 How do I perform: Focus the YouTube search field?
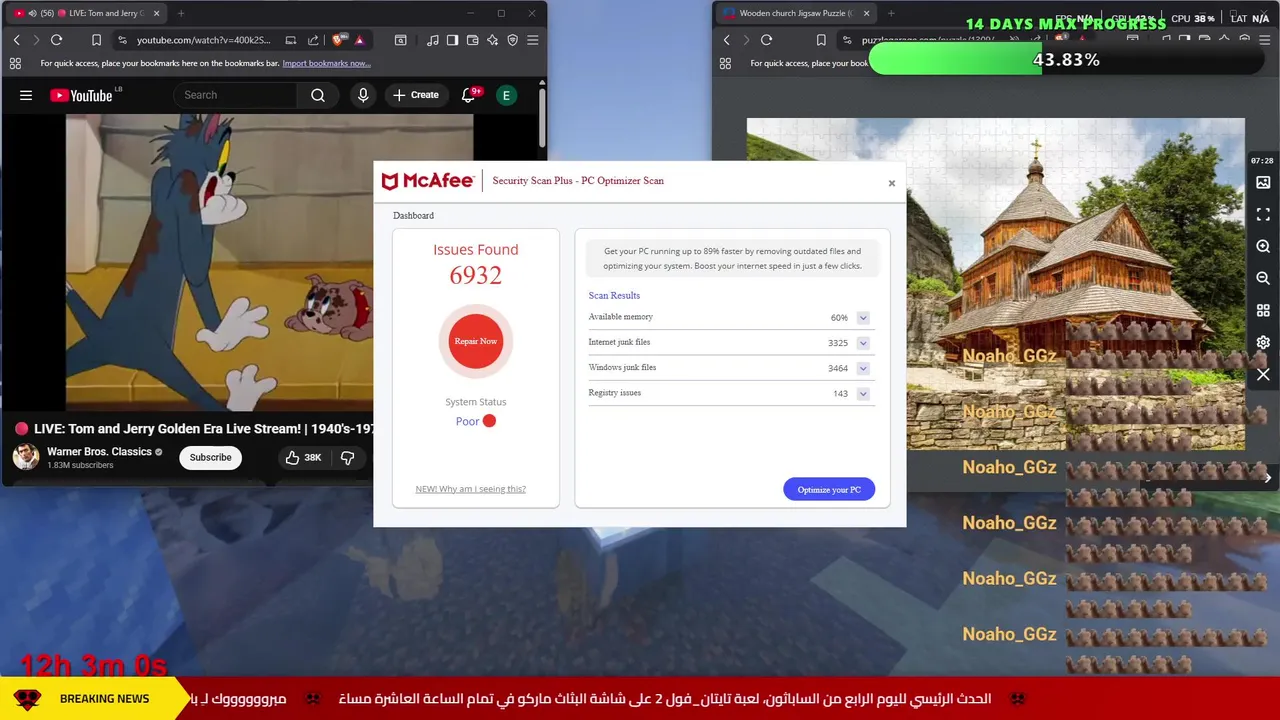tap(235, 95)
